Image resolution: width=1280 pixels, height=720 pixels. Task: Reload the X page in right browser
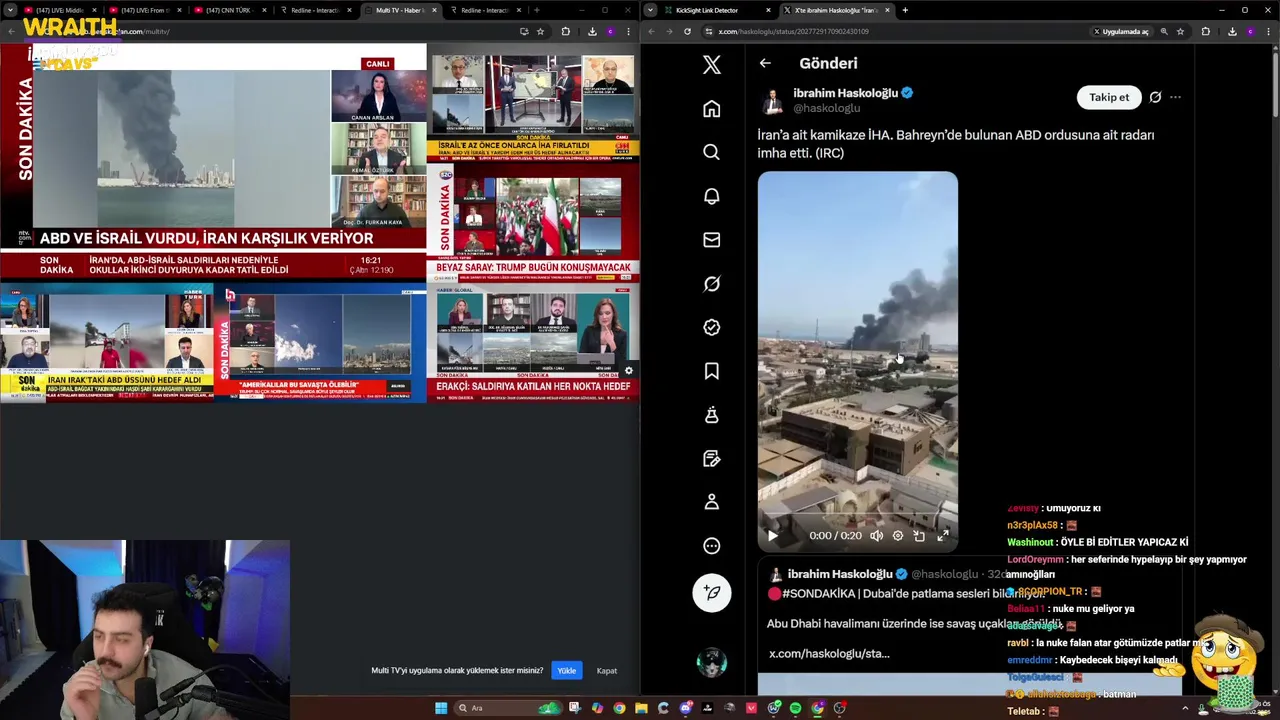[687, 31]
